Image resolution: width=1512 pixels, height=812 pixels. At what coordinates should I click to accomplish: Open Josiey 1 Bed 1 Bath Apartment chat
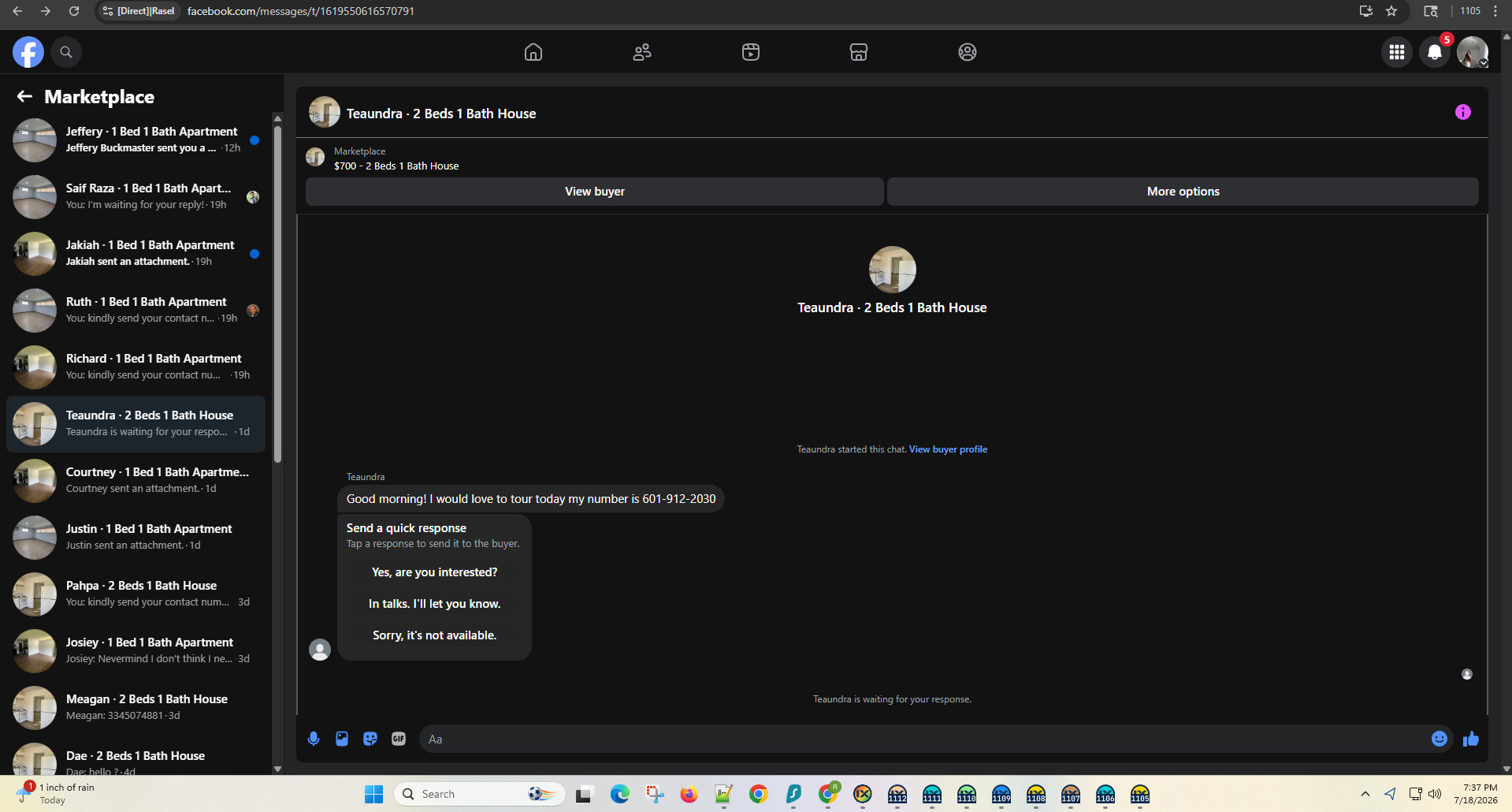coord(136,651)
